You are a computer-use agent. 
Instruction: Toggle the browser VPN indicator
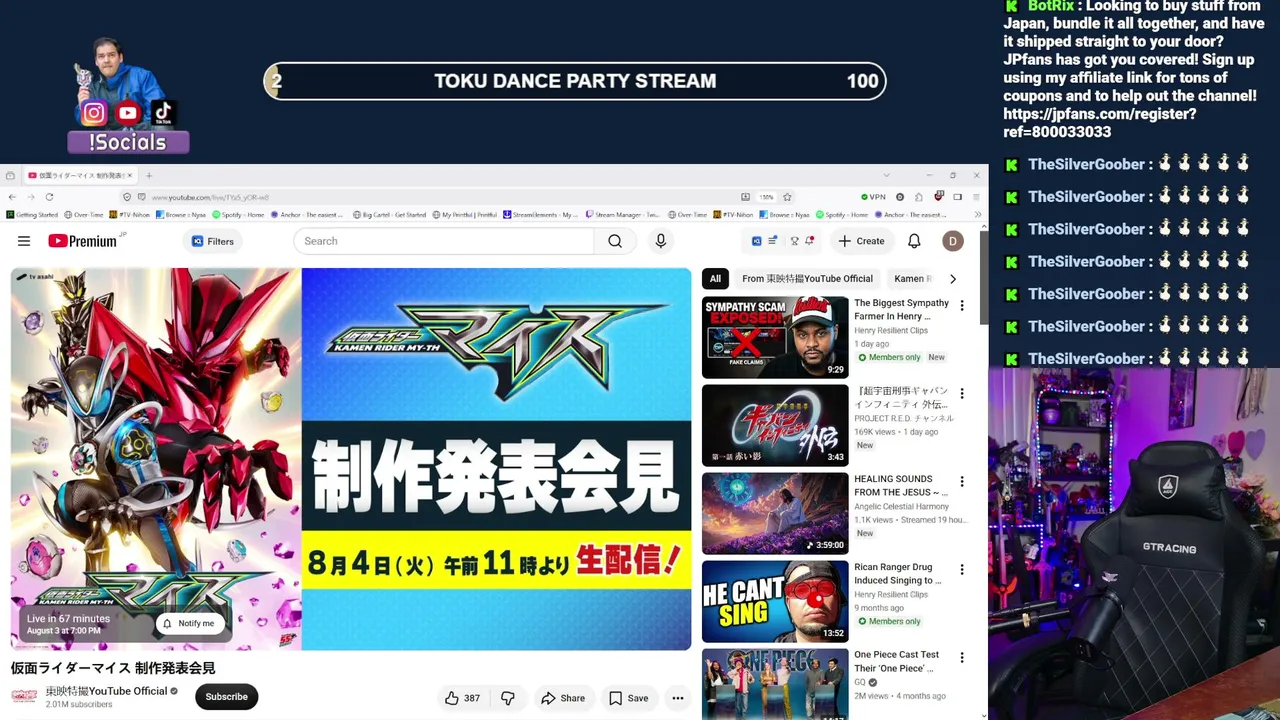(873, 197)
